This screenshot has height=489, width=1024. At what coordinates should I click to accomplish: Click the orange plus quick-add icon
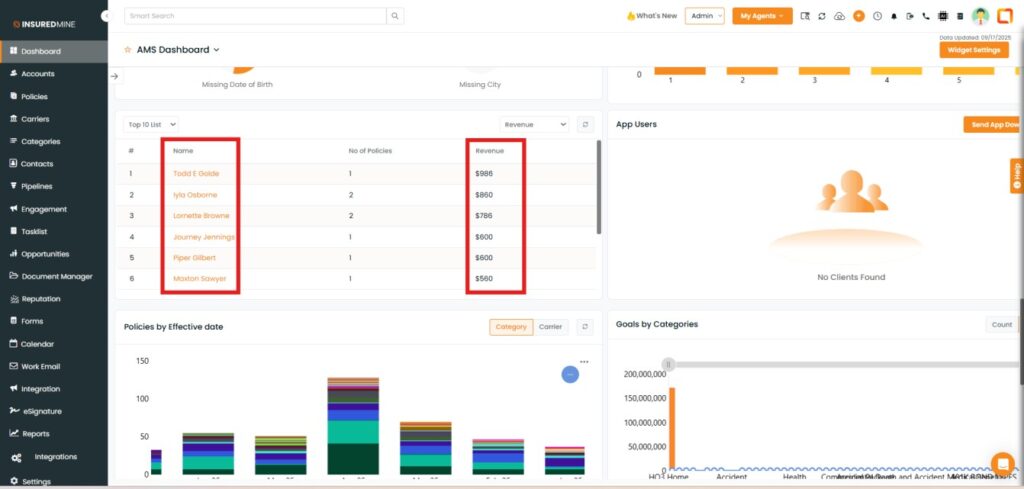click(858, 16)
